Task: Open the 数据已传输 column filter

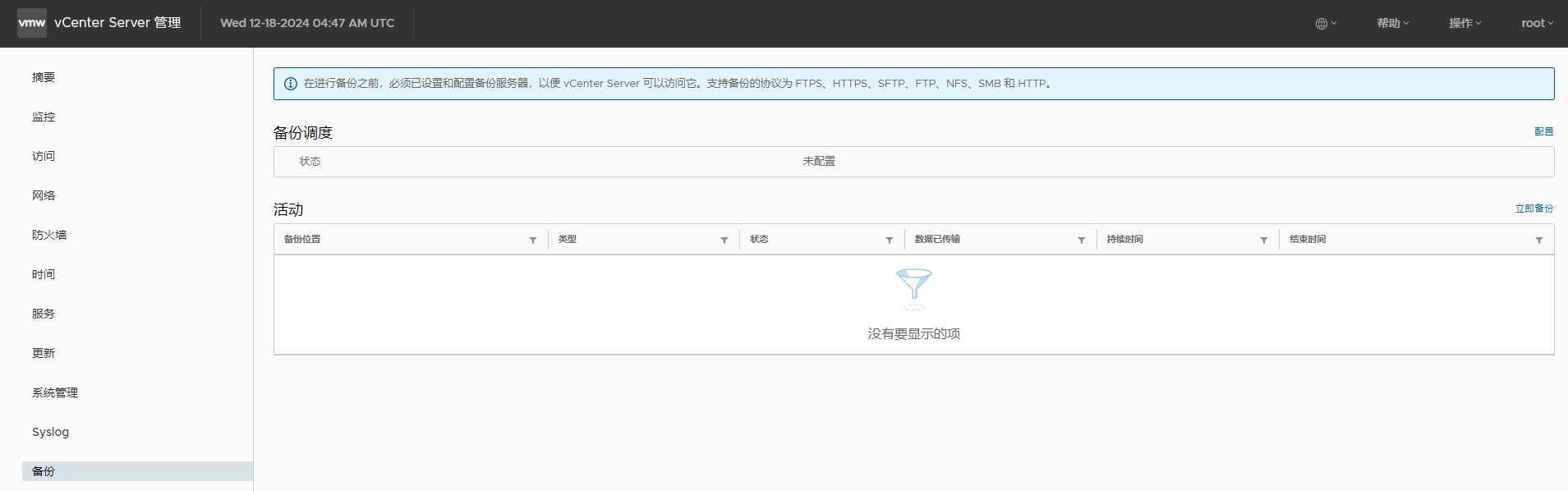Action: 1082,241
